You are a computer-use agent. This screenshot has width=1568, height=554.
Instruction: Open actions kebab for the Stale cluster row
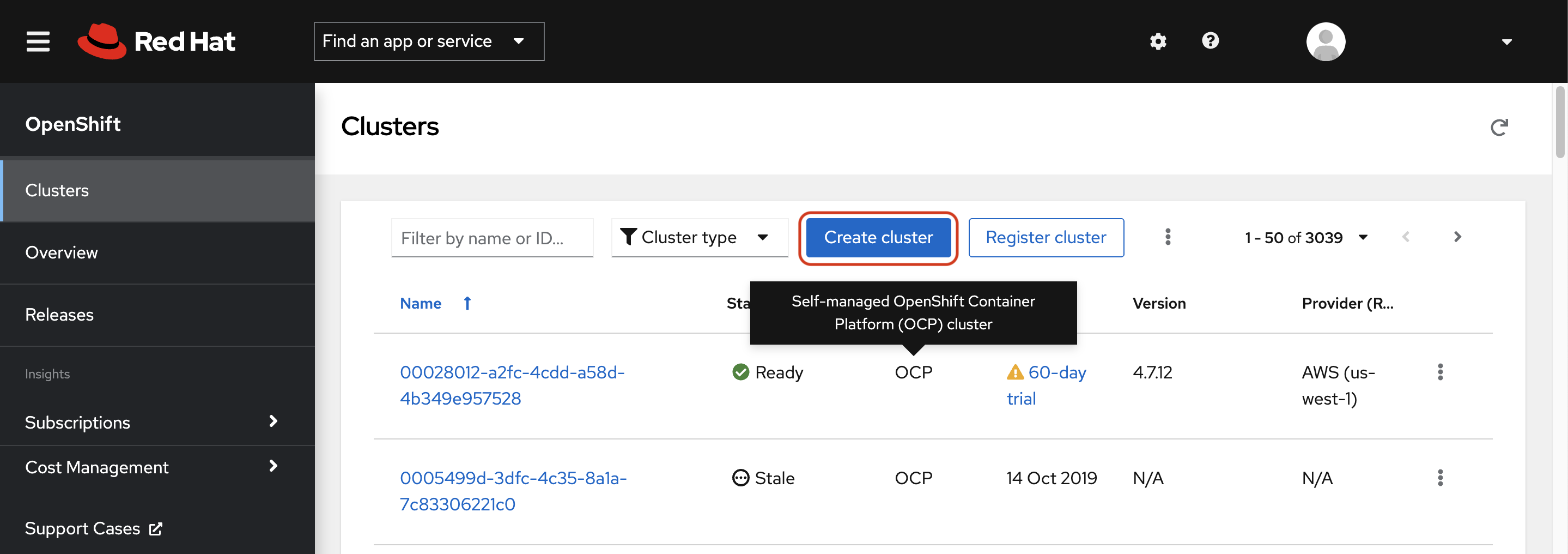[x=1439, y=478]
